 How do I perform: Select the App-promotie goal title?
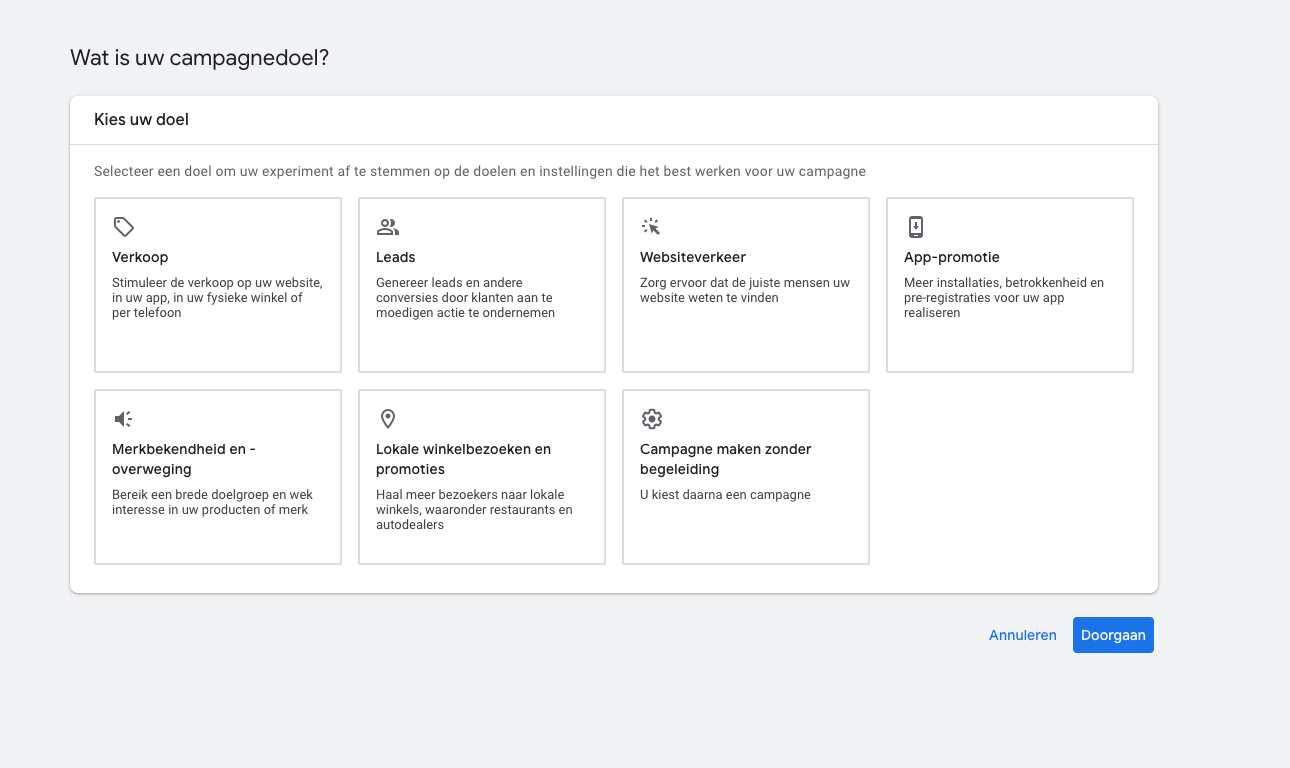click(x=952, y=257)
